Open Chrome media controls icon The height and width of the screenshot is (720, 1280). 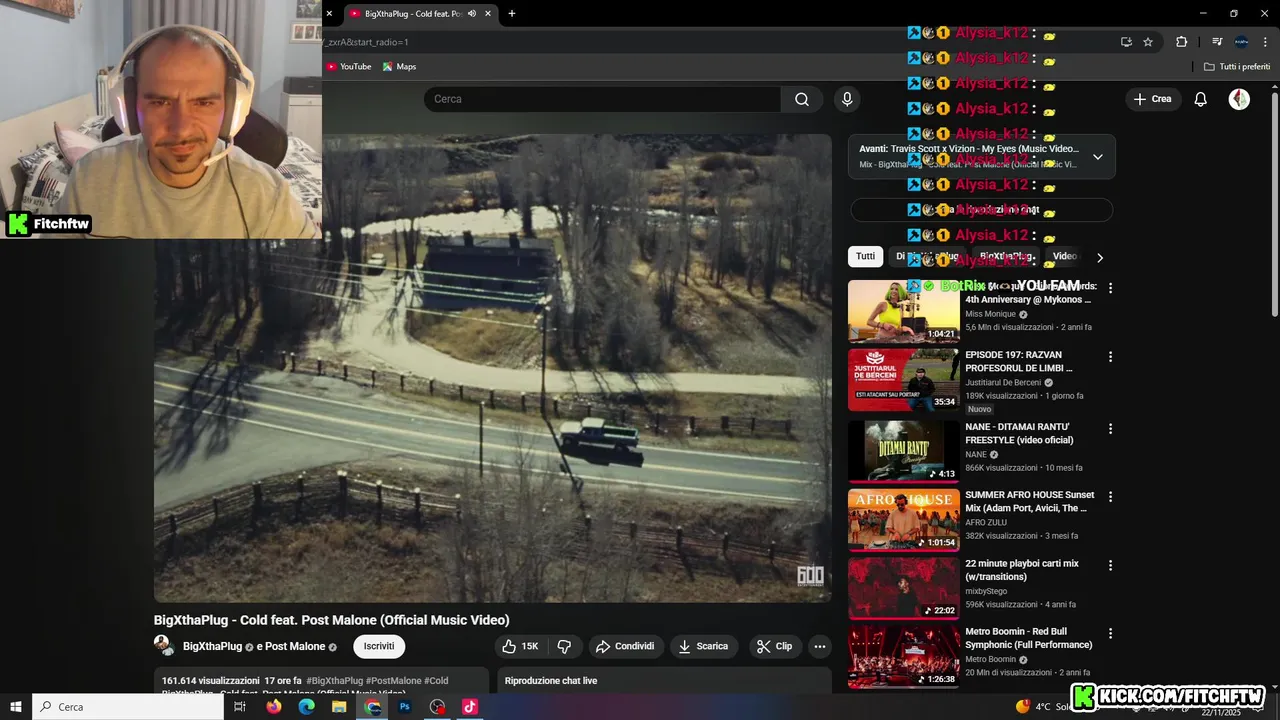pyautogui.click(x=1217, y=42)
